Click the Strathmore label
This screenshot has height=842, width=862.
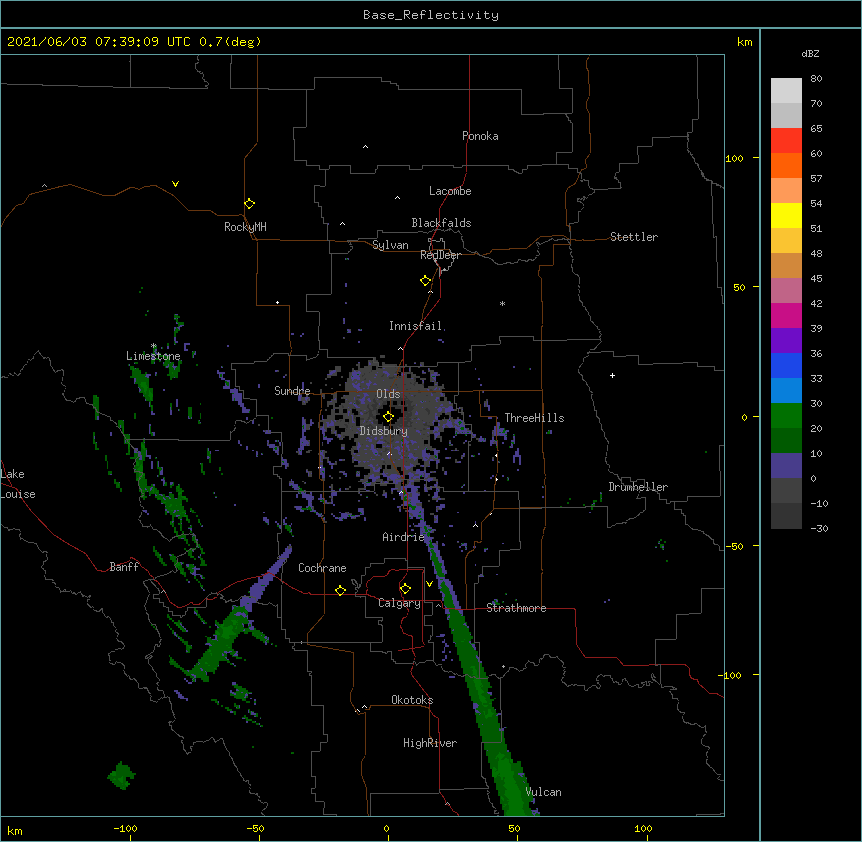coord(516,608)
